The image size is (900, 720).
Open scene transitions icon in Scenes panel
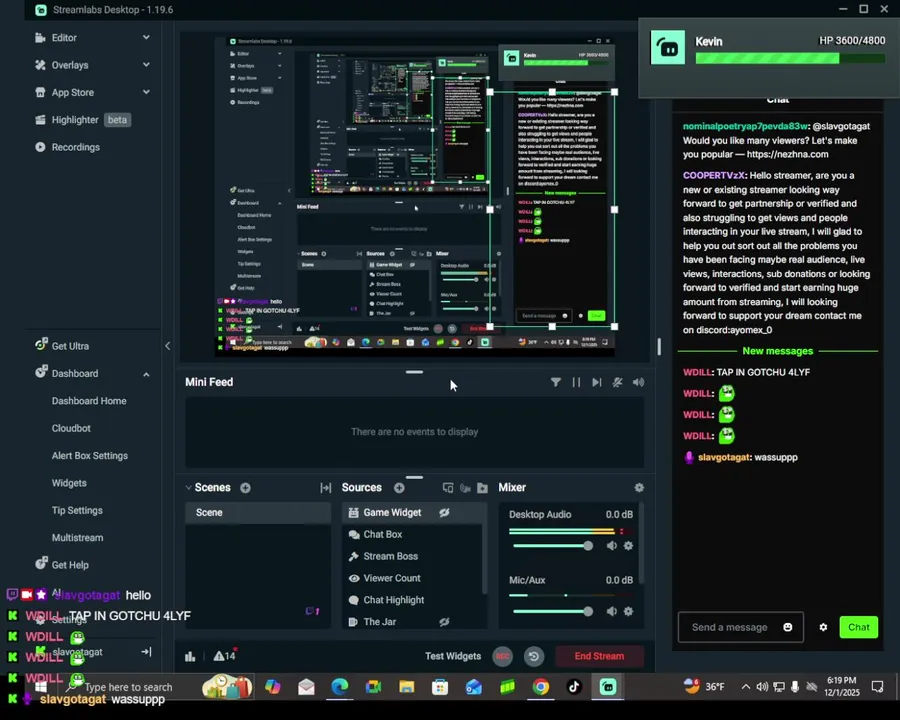(325, 488)
